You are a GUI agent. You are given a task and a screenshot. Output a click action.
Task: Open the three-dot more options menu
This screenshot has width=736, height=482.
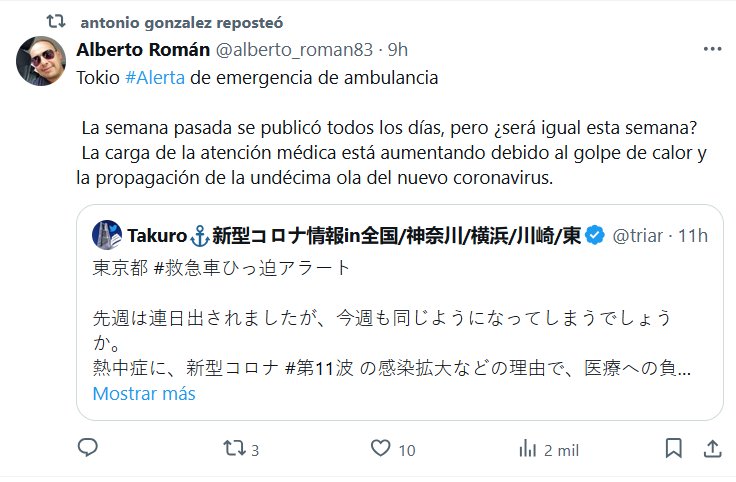tap(712, 49)
